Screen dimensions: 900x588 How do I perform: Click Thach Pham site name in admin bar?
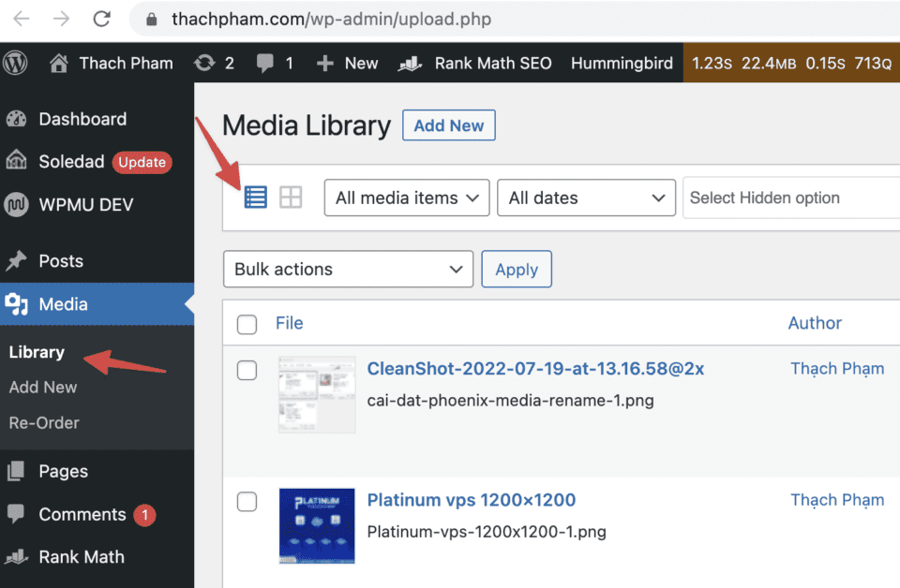pos(126,63)
